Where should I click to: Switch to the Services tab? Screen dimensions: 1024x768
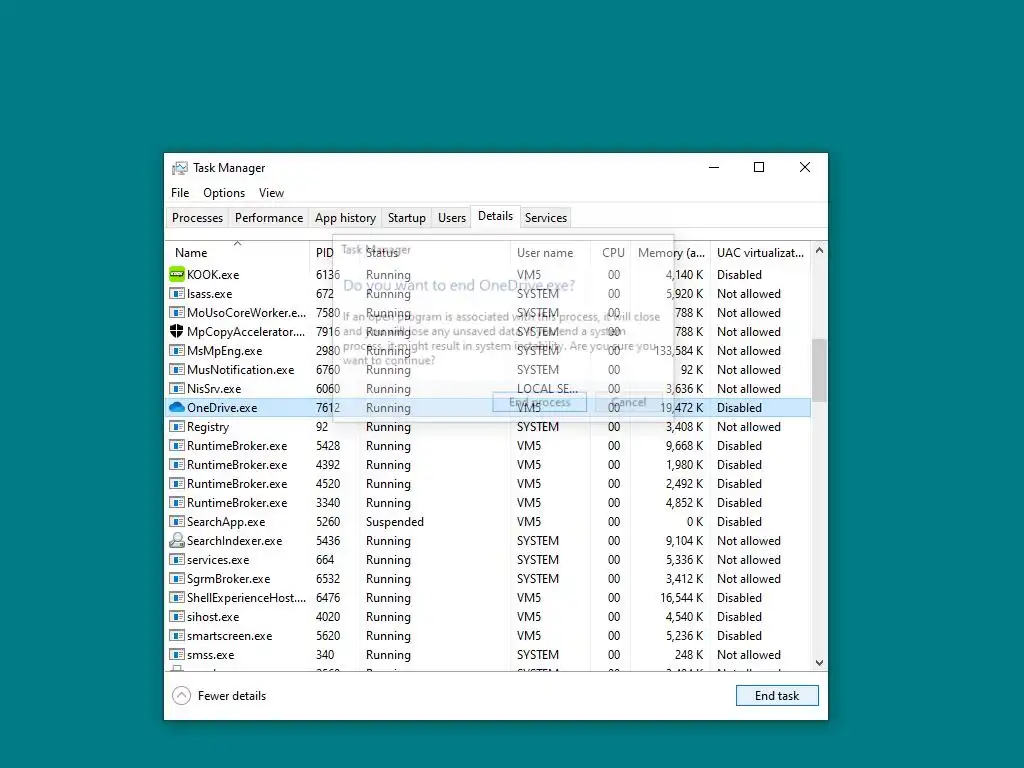(546, 217)
